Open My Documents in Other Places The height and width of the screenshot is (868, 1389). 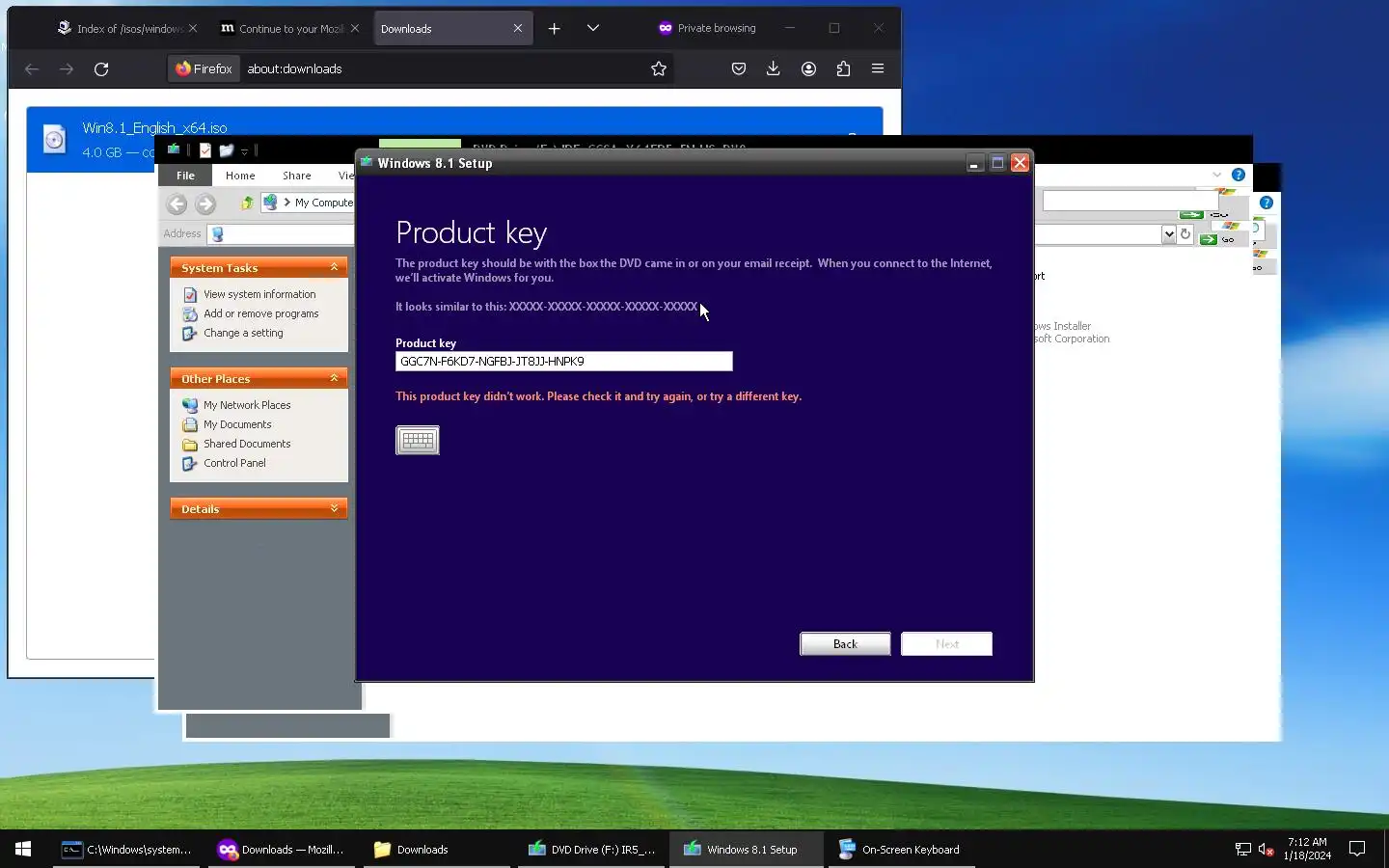(237, 424)
